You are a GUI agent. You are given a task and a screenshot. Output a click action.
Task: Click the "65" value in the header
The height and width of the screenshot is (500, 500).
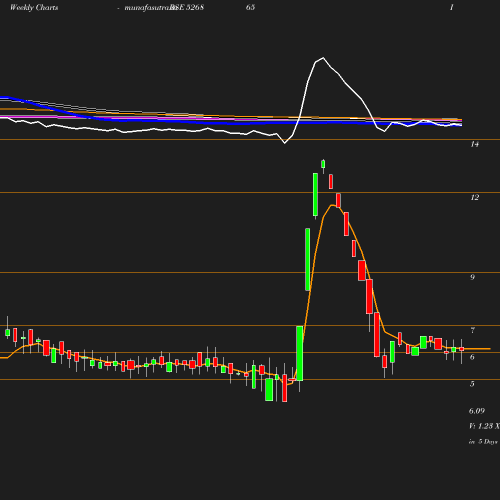click(250, 7)
